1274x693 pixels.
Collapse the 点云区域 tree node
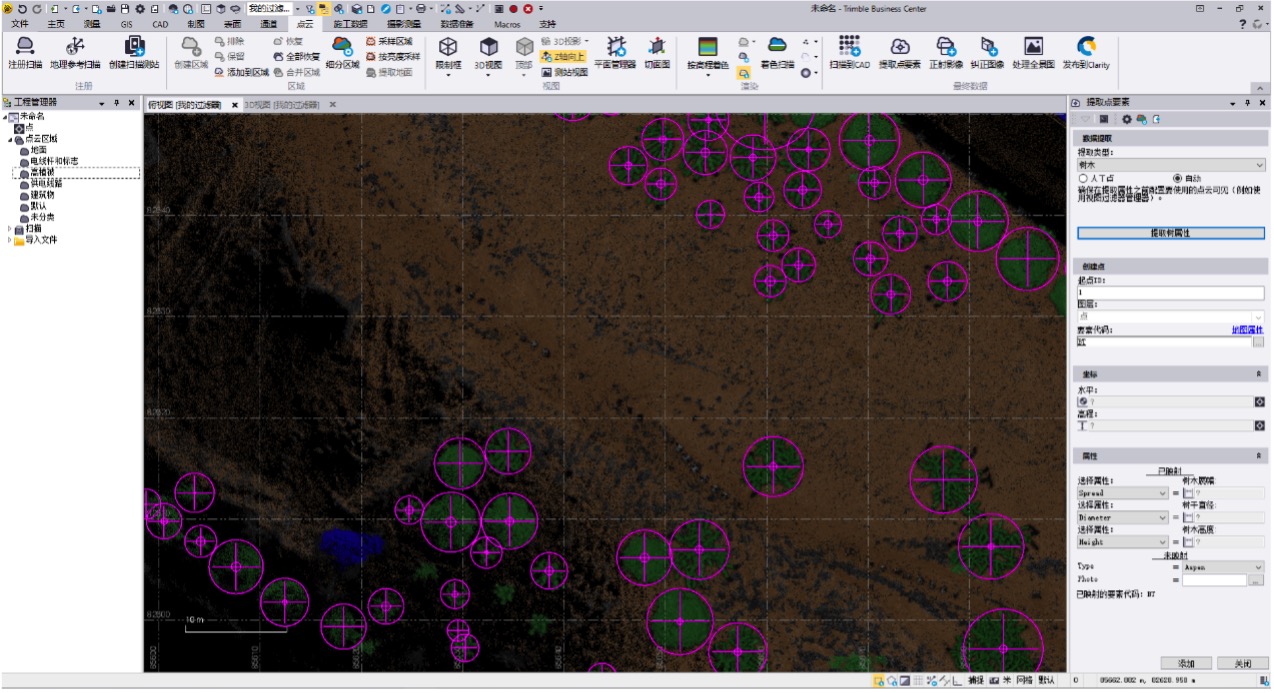tap(9, 139)
